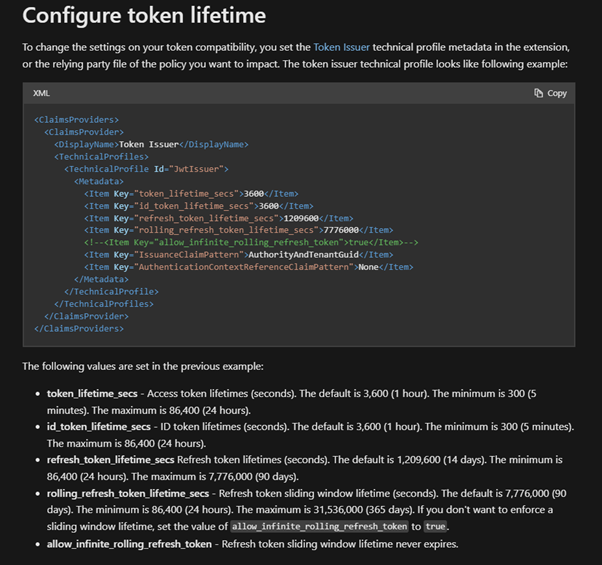Click the bold allow_infinite_rolling_refresh_token term in the last bullet
Viewport: 602px width, 565px height.
pyautogui.click(x=129, y=545)
